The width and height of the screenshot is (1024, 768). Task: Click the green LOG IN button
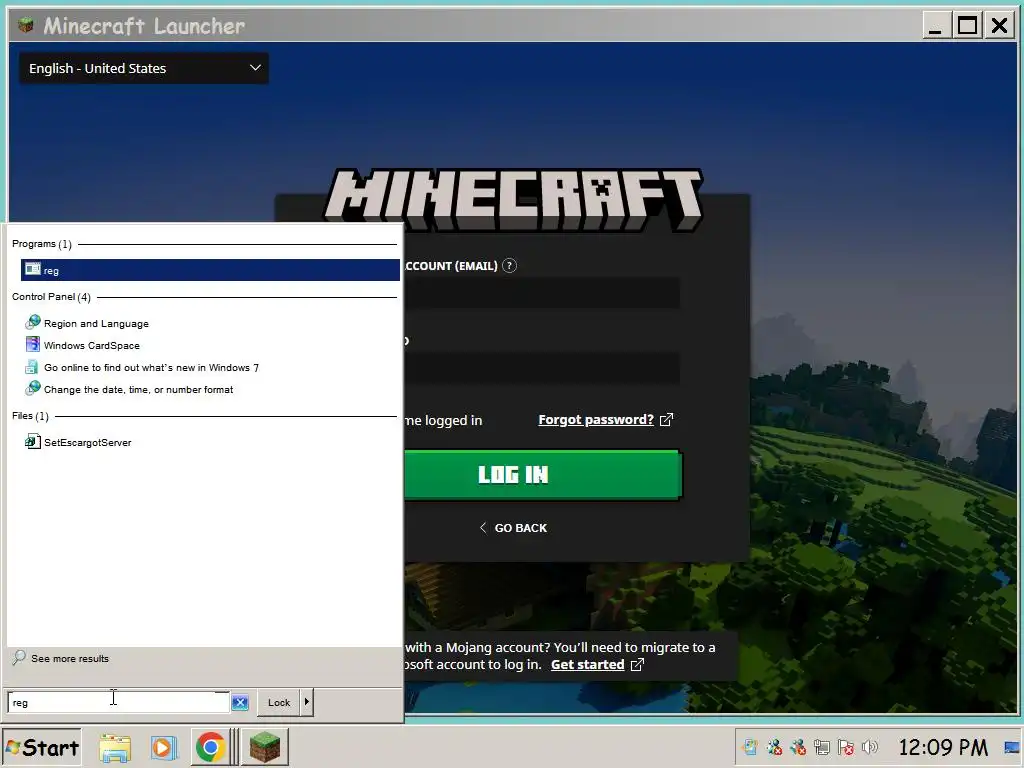(x=543, y=475)
